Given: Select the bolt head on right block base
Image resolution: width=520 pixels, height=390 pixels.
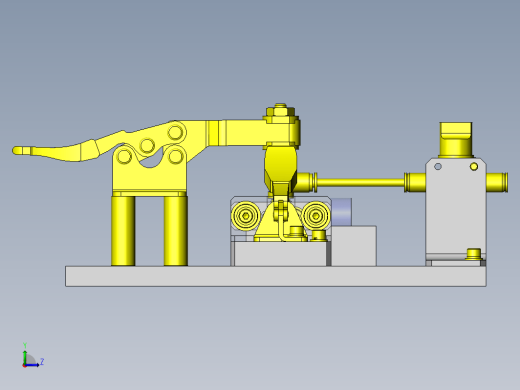Looking at the screenshot, I should coord(474,254).
